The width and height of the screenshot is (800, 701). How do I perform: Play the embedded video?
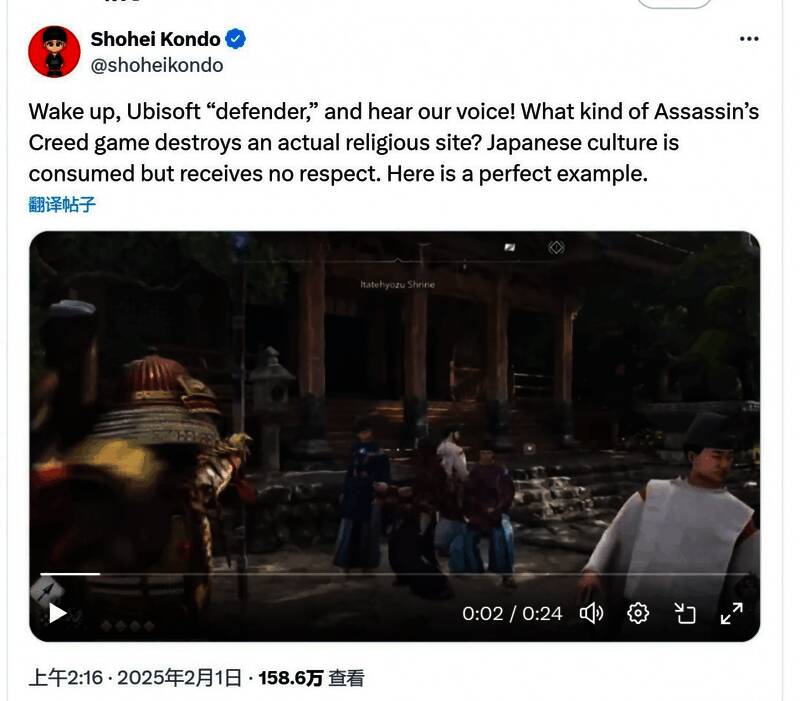[x=58, y=613]
